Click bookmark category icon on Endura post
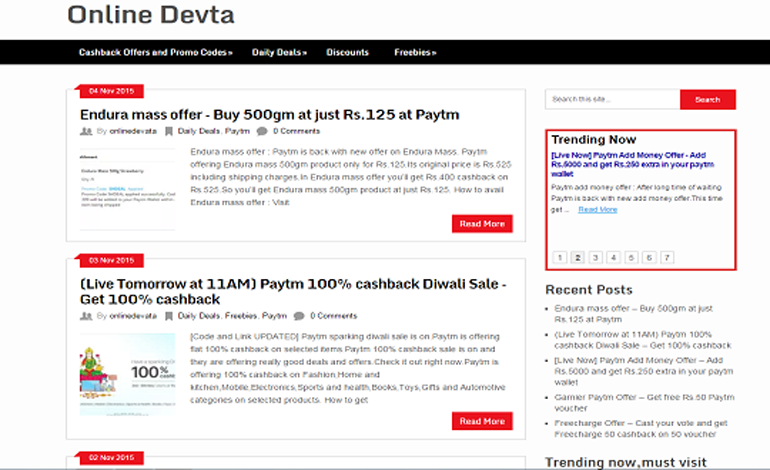The image size is (770, 470). pyautogui.click(x=168, y=131)
